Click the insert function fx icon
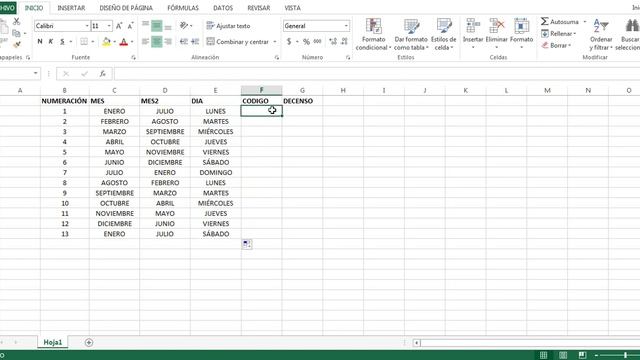This screenshot has height=360, width=640. click(102, 73)
